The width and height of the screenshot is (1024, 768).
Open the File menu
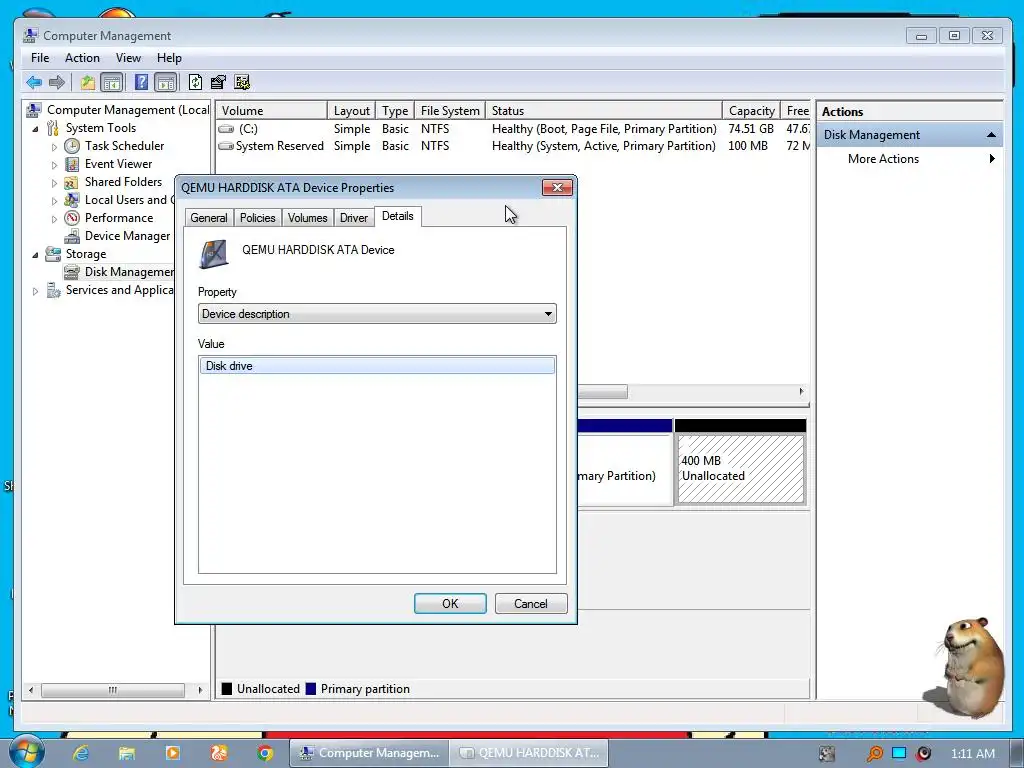[x=40, y=57]
